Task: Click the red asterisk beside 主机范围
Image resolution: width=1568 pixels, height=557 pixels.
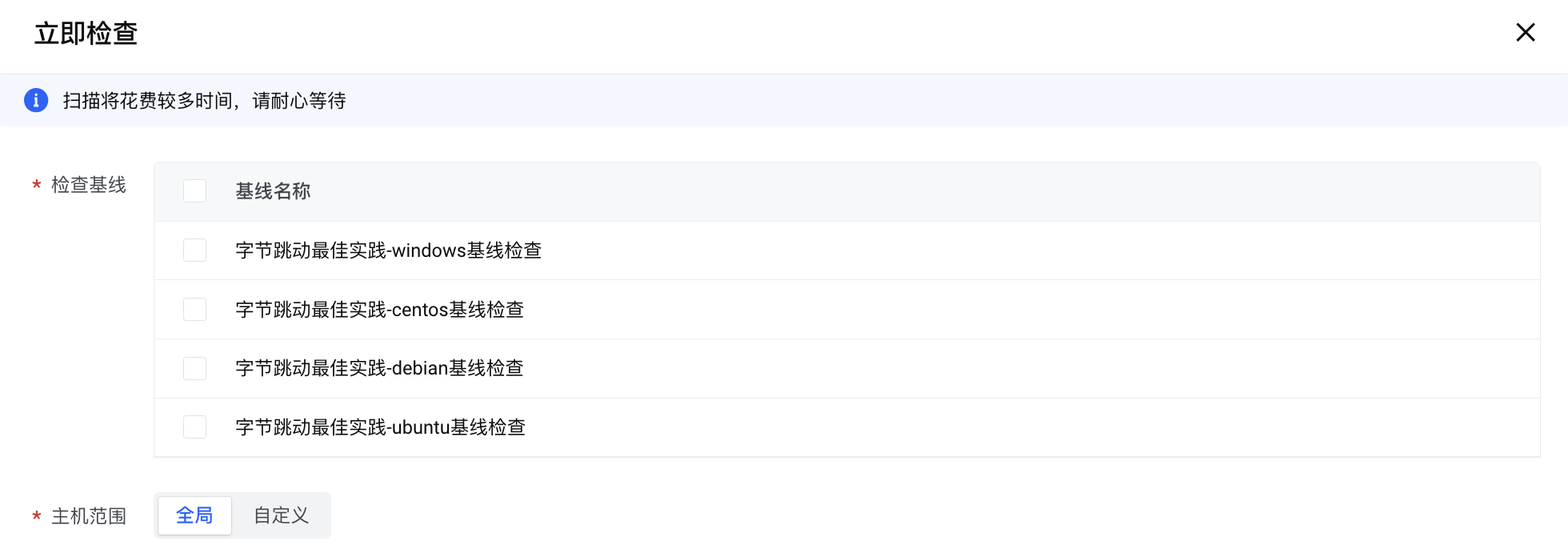Action: [x=37, y=517]
